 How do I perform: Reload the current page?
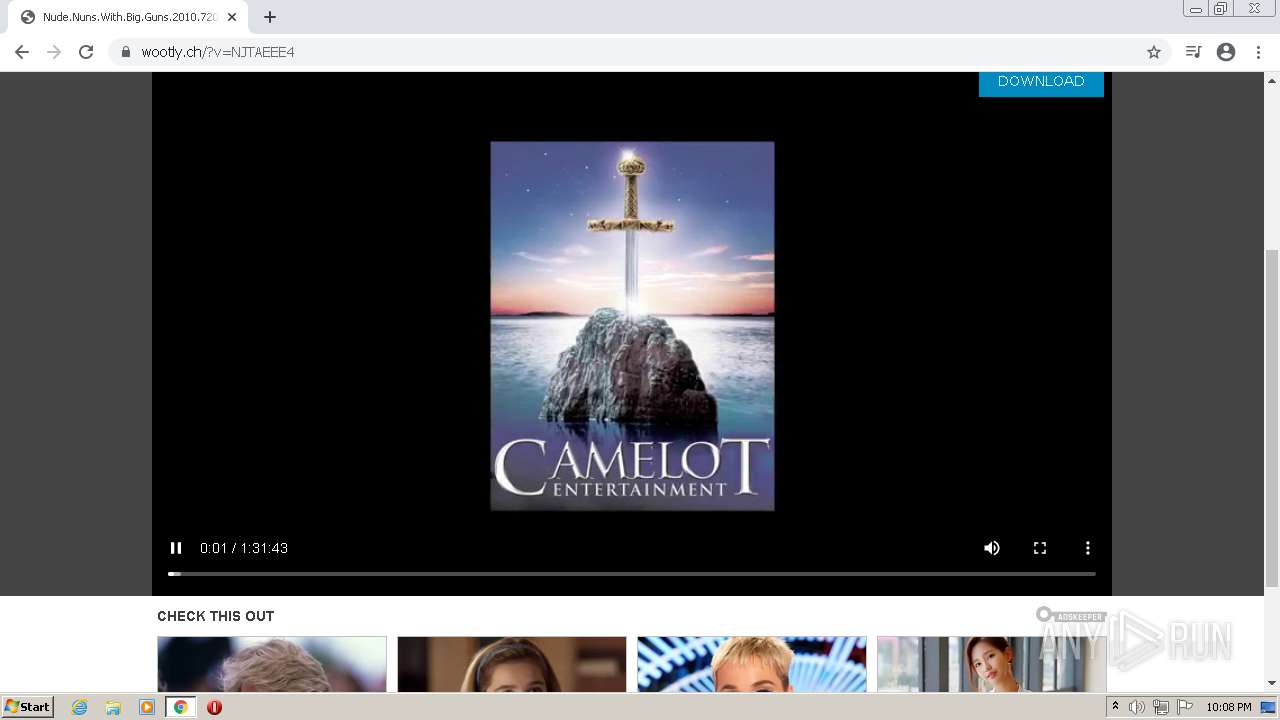pos(86,52)
